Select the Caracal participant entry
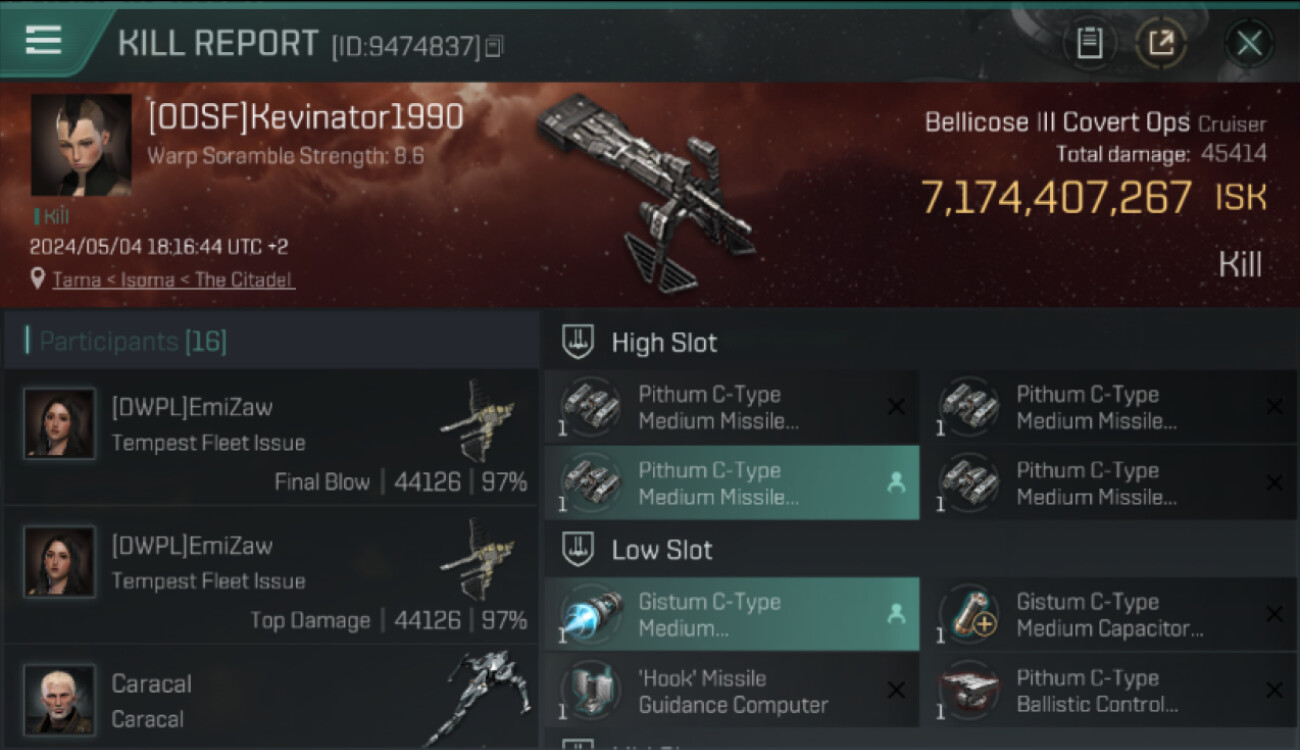Viewport: 1300px width, 750px height. (271, 699)
